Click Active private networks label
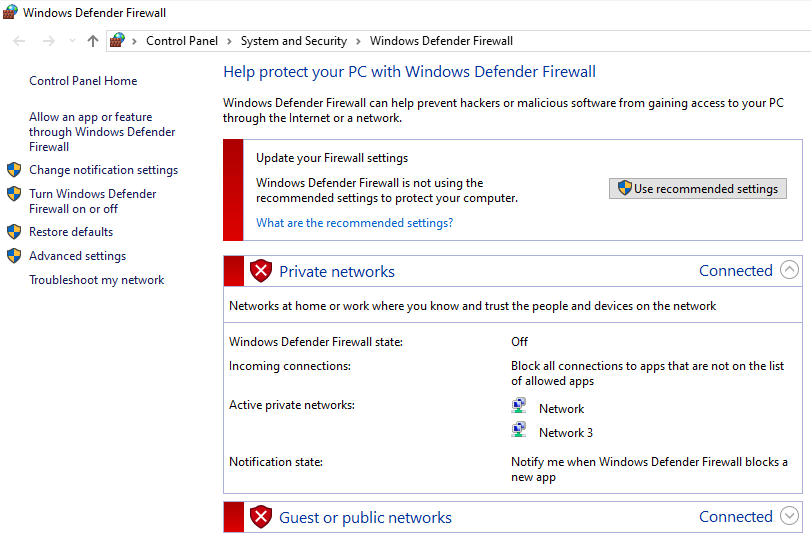Image resolution: width=811 pixels, height=543 pixels. click(x=292, y=405)
